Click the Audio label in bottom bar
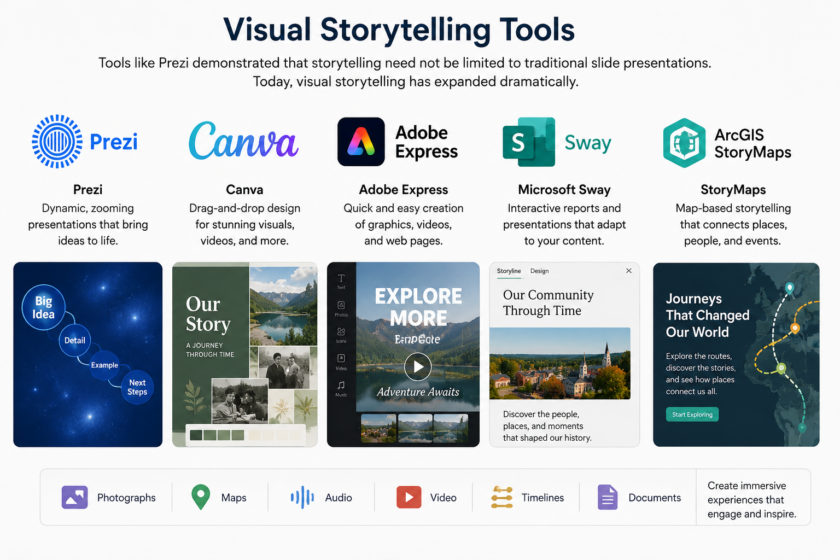This screenshot has width=840, height=560. pyautogui.click(x=339, y=497)
